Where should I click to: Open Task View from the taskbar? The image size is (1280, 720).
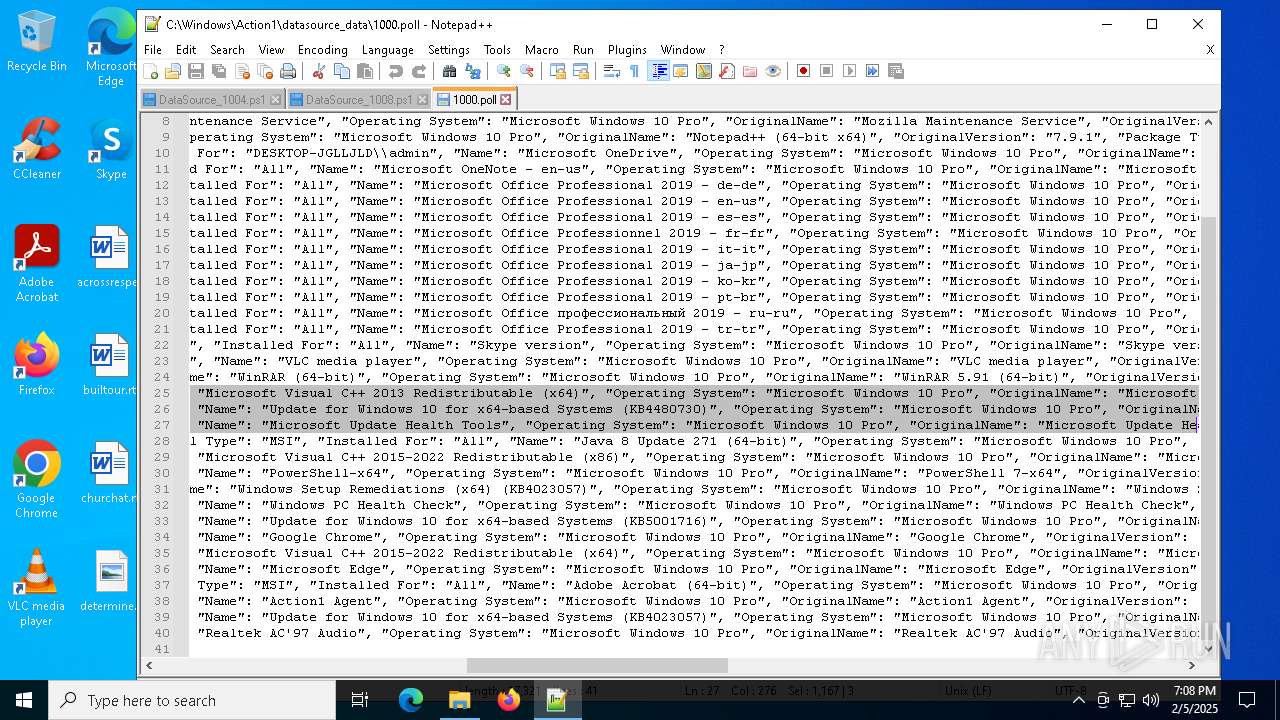point(360,700)
